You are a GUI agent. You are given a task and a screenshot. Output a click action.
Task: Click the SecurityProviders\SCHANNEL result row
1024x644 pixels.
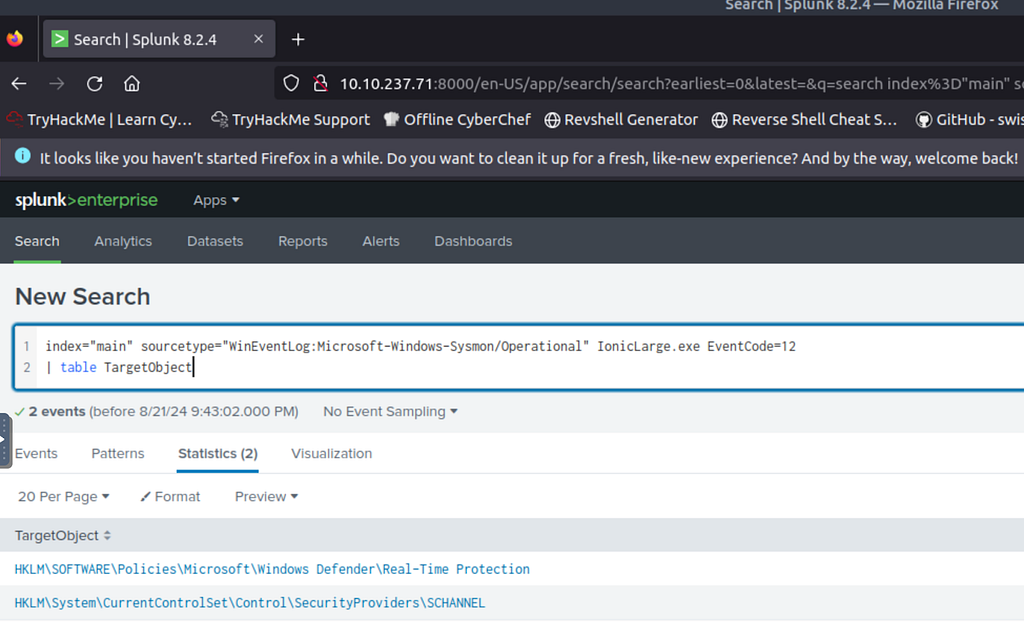tap(249, 603)
